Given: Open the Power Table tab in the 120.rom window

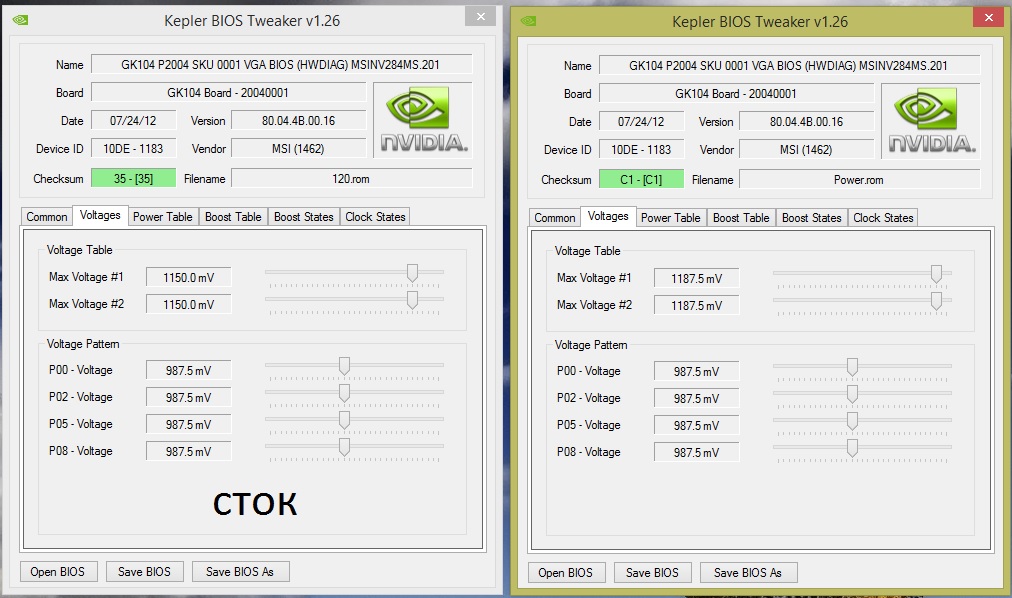Looking at the screenshot, I should coord(162,216).
